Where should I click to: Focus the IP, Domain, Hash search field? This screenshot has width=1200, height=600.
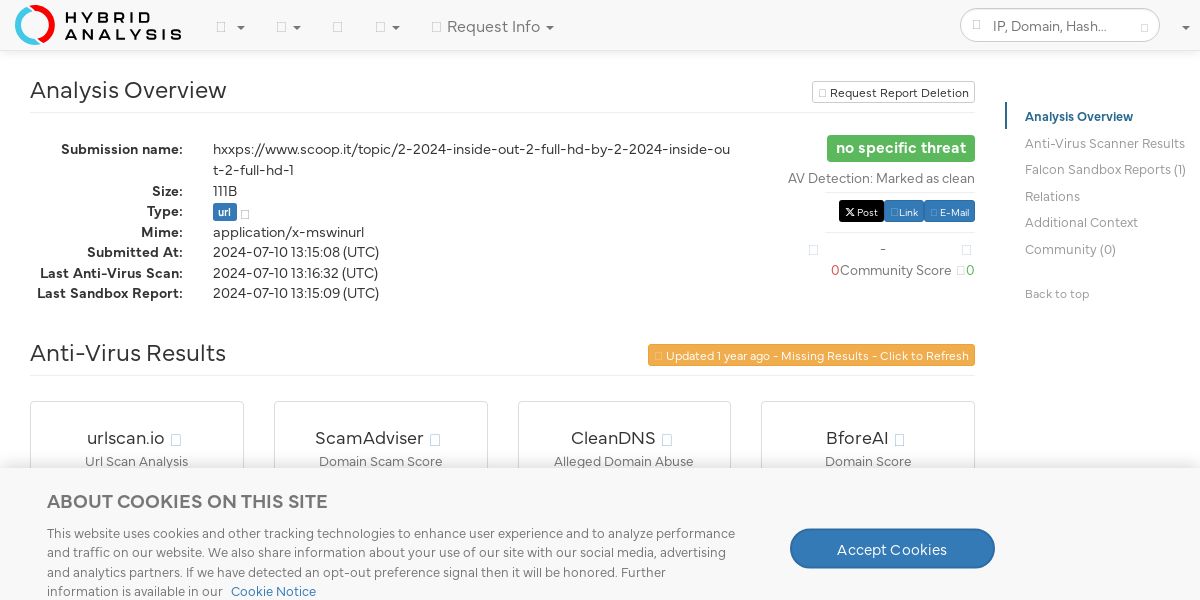1060,26
